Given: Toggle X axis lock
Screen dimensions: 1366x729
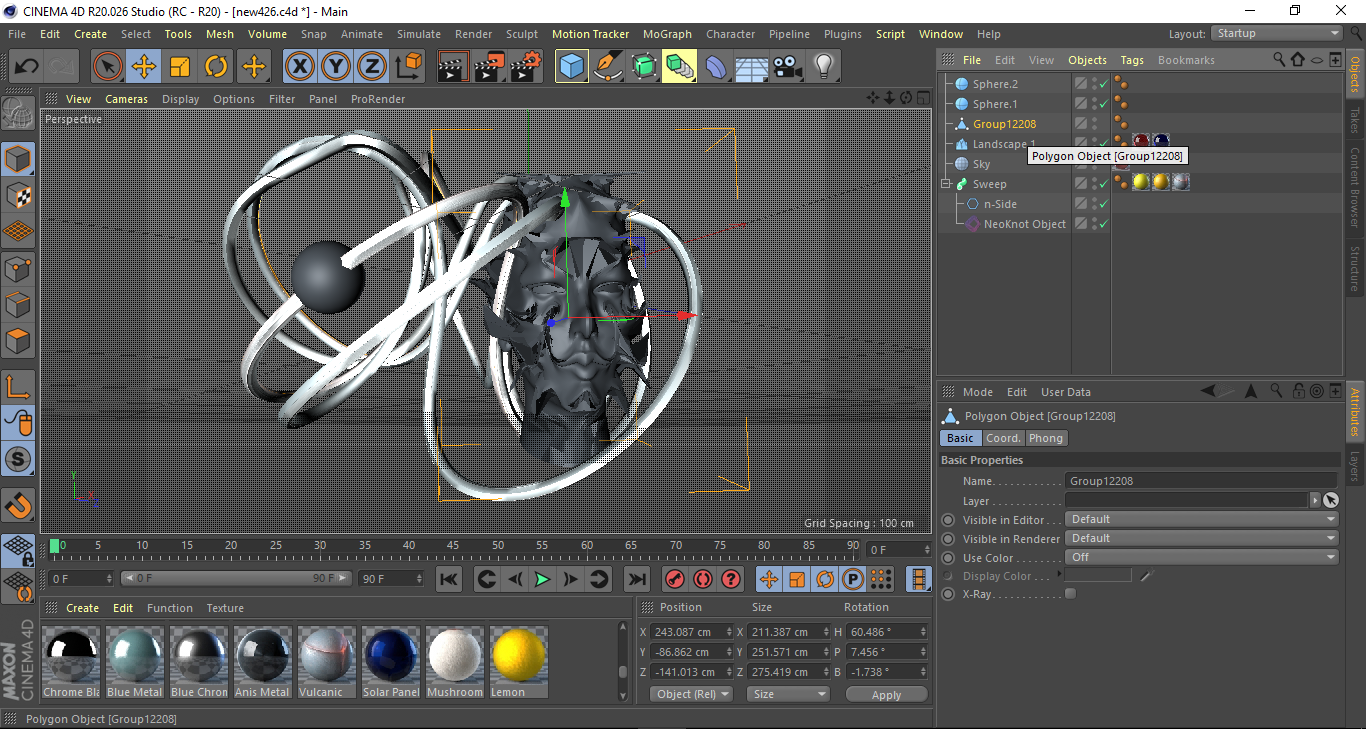Looking at the screenshot, I should 300,67.
